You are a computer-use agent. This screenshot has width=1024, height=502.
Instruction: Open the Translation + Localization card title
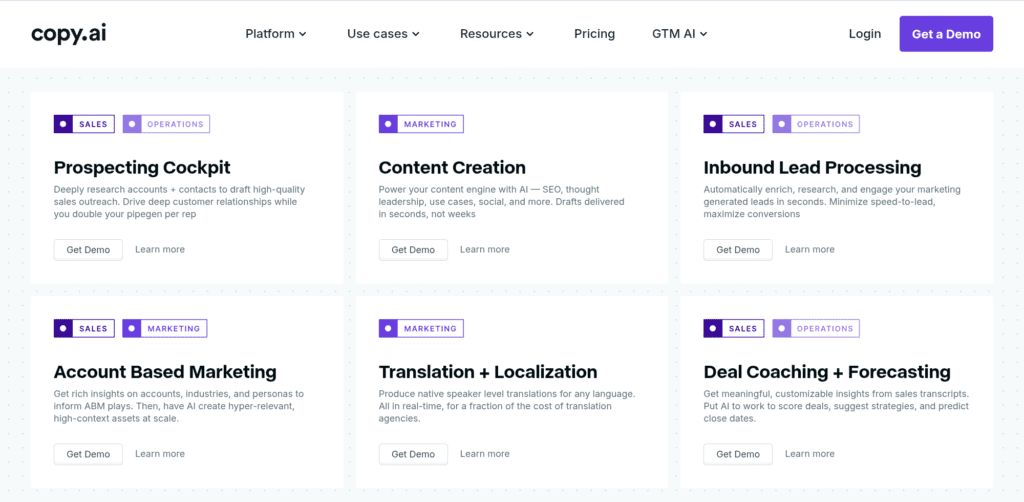tap(488, 372)
